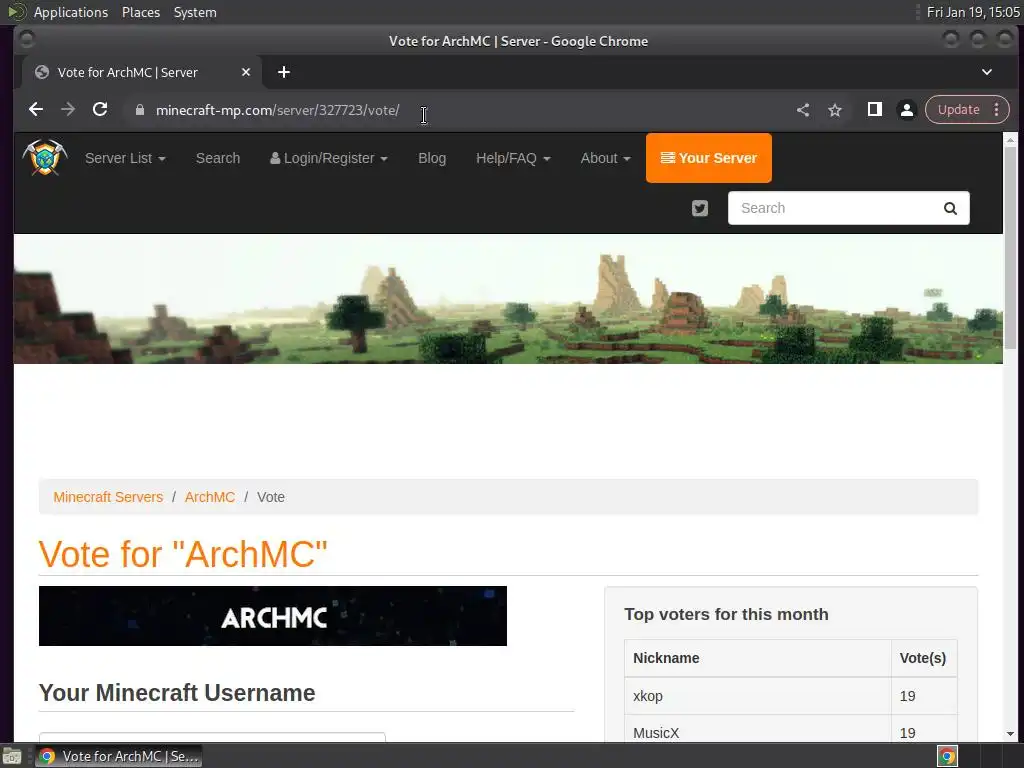1024x768 pixels.
Task: Open Chrome's three-dot menu
Action: pyautogui.click(x=997, y=110)
